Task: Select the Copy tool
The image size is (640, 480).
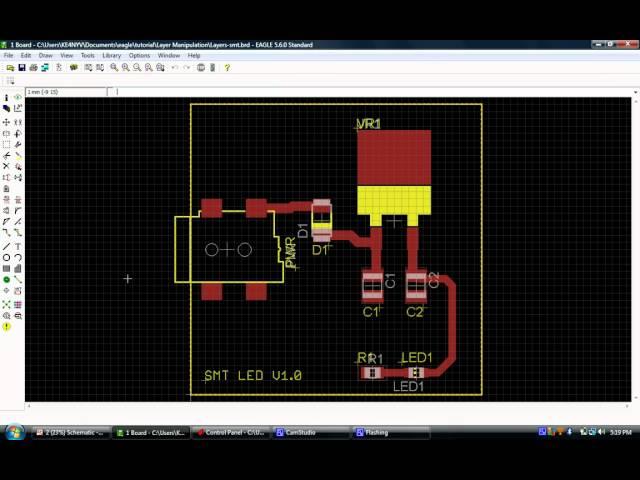Action: (18, 122)
